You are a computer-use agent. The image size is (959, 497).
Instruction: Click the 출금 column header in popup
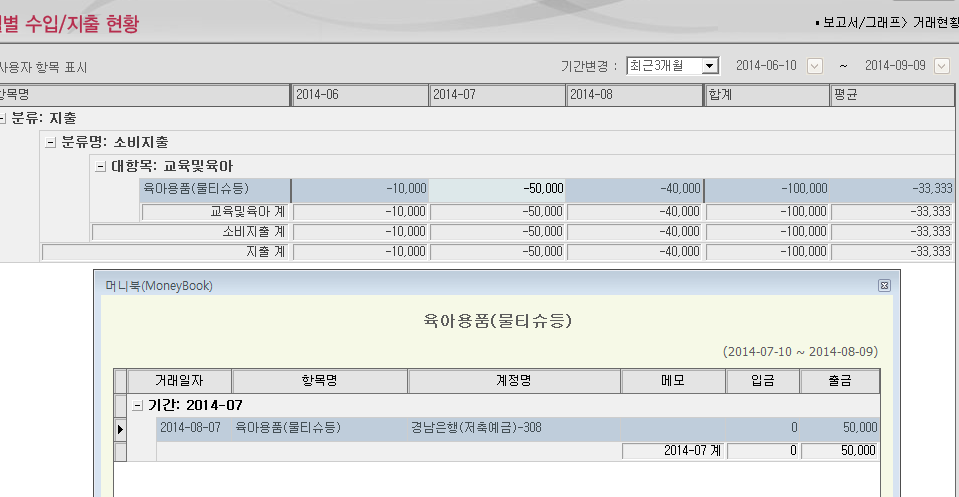coord(841,381)
